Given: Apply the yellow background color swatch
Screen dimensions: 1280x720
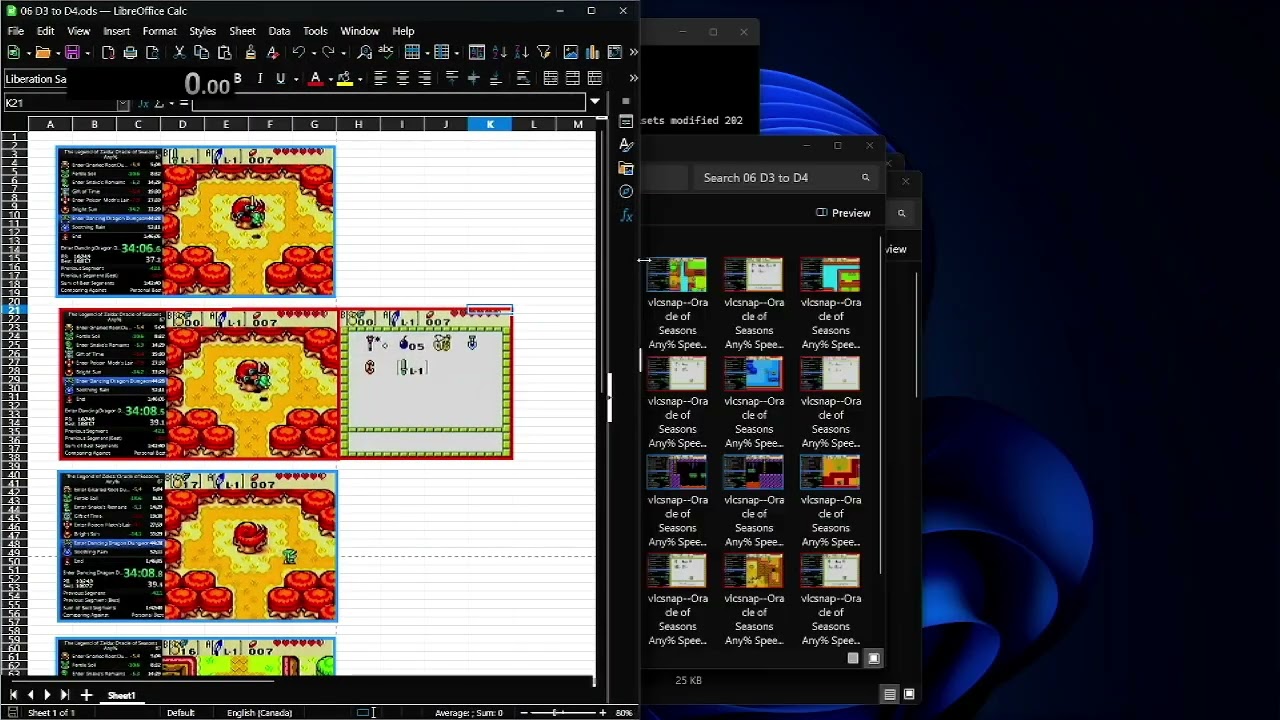Looking at the screenshot, I should [345, 78].
